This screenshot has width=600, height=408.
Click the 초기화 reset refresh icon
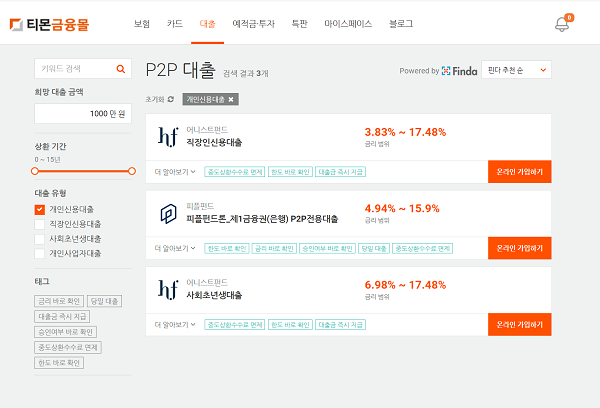(170, 99)
